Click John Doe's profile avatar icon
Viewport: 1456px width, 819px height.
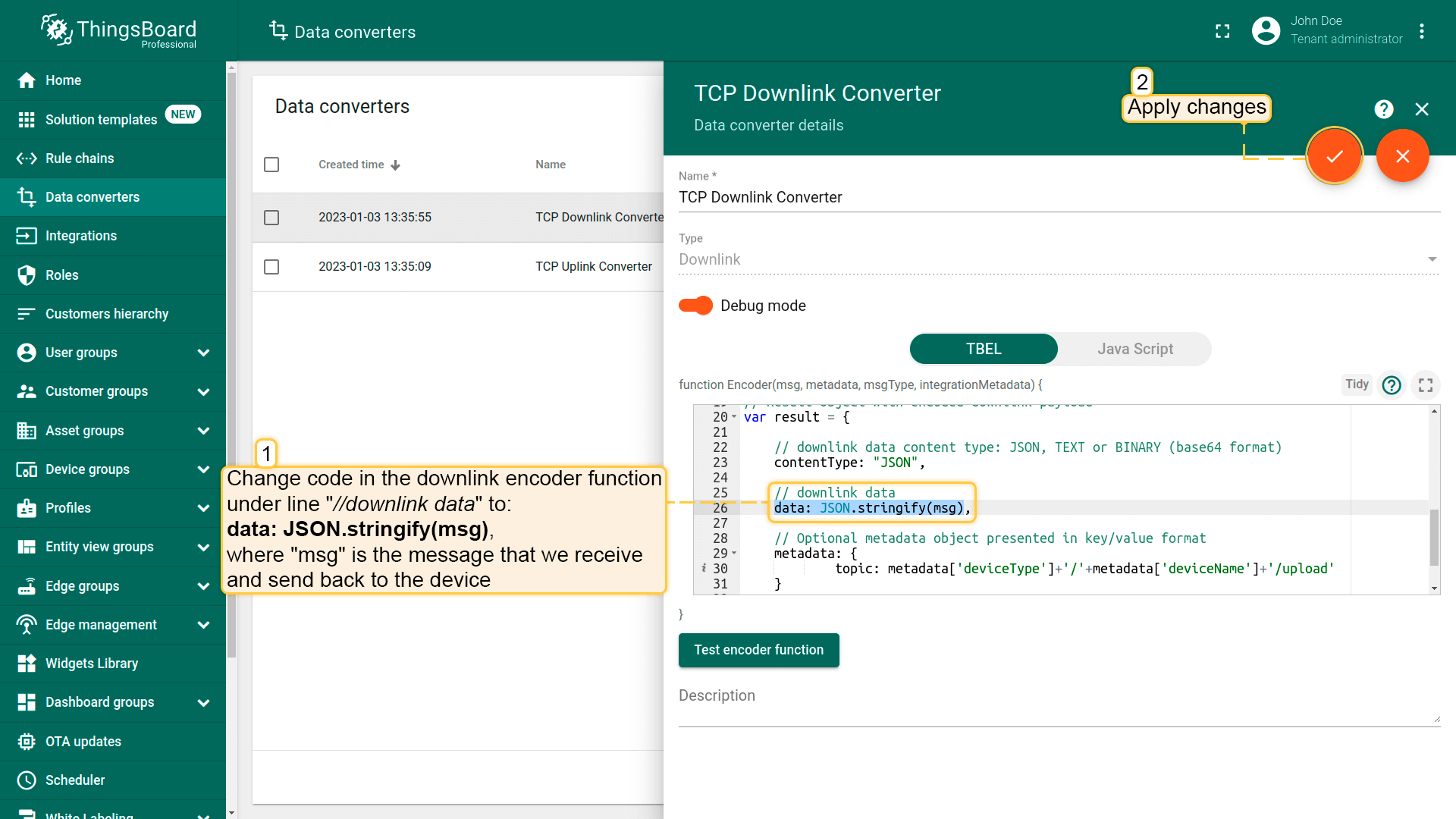point(1266,31)
